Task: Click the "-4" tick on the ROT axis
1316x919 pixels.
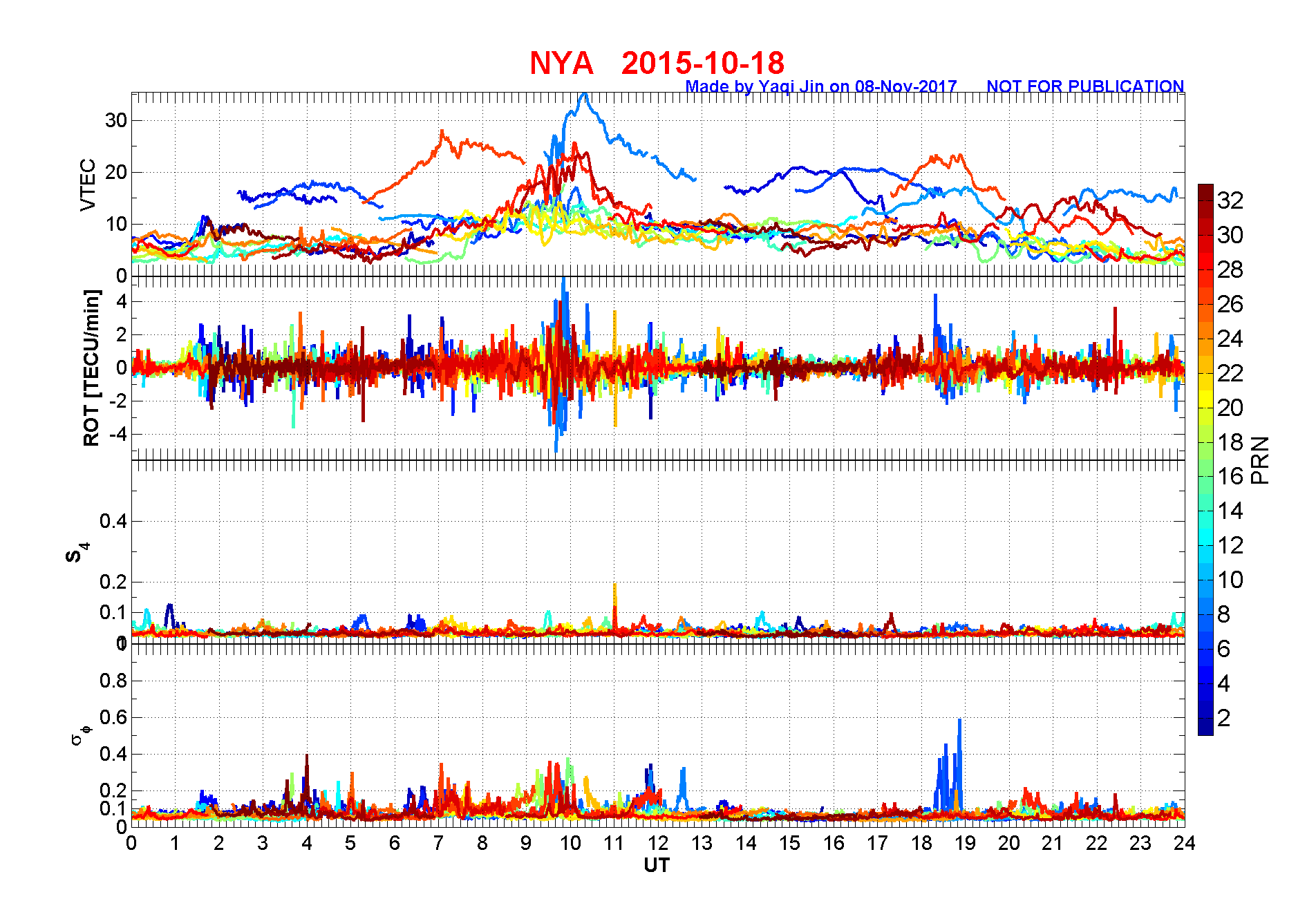Action: pyautogui.click(x=119, y=434)
